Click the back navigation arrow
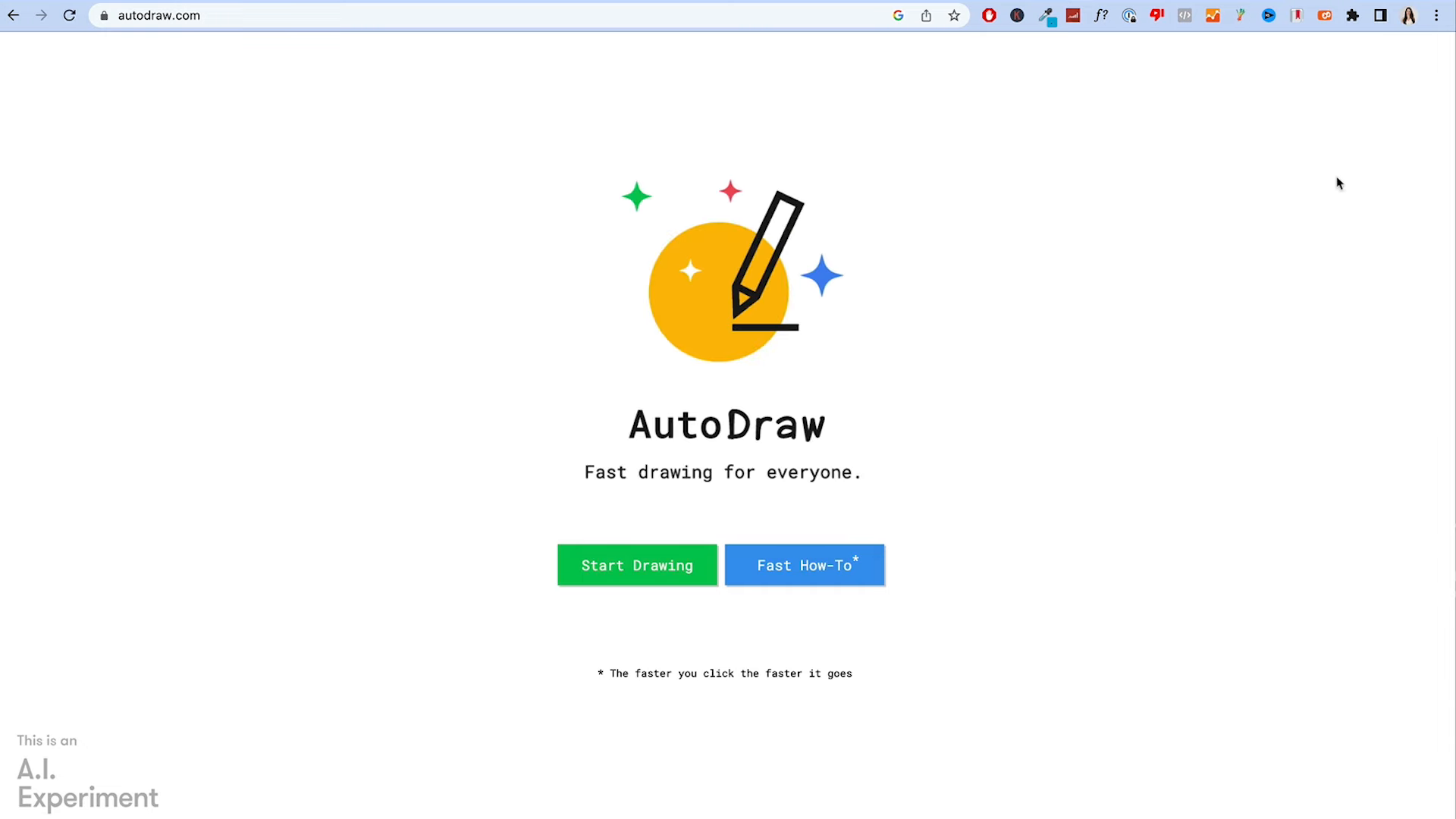Viewport: 1456px width, 819px height. 14,15
